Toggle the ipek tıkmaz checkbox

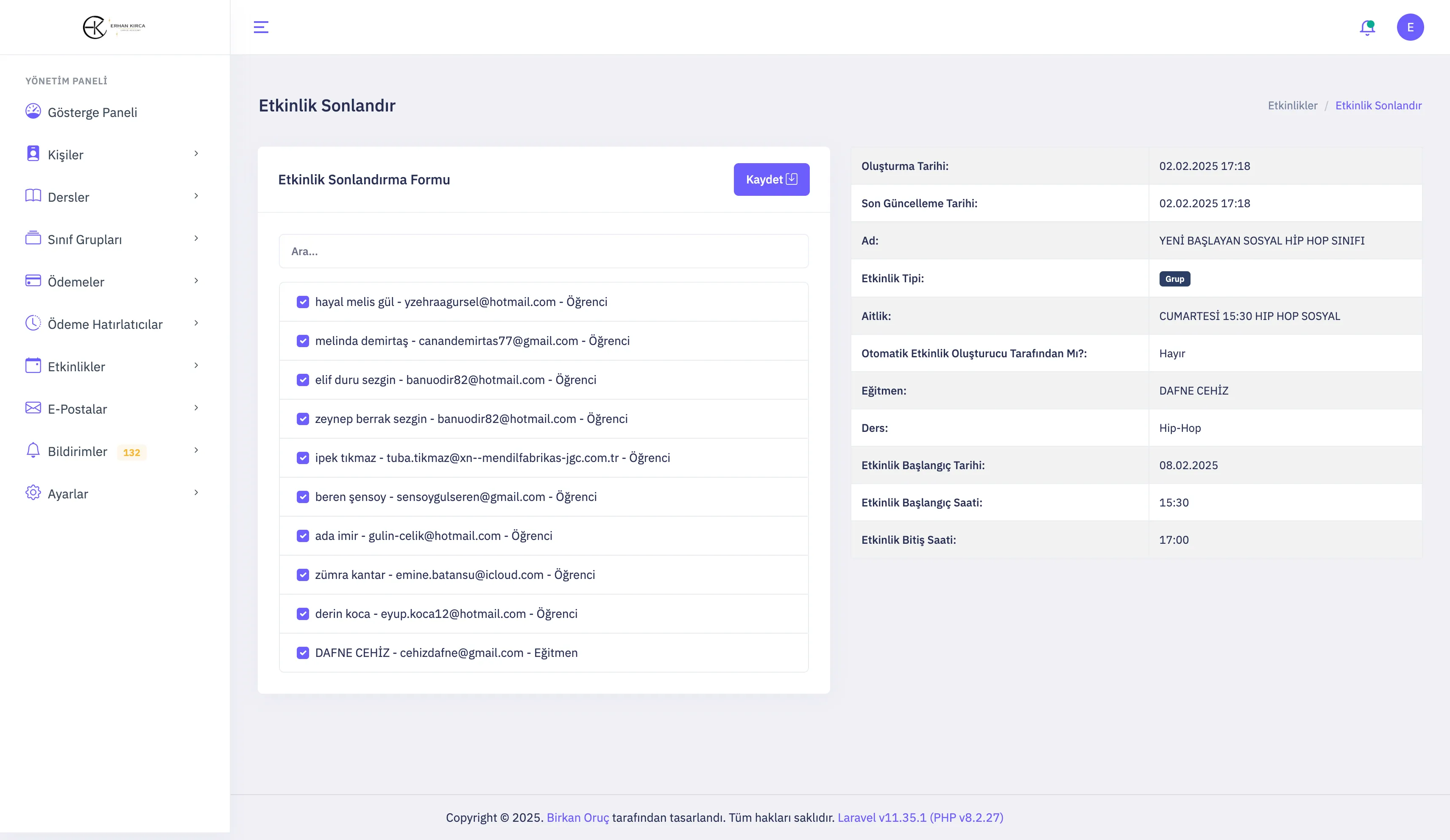point(303,458)
